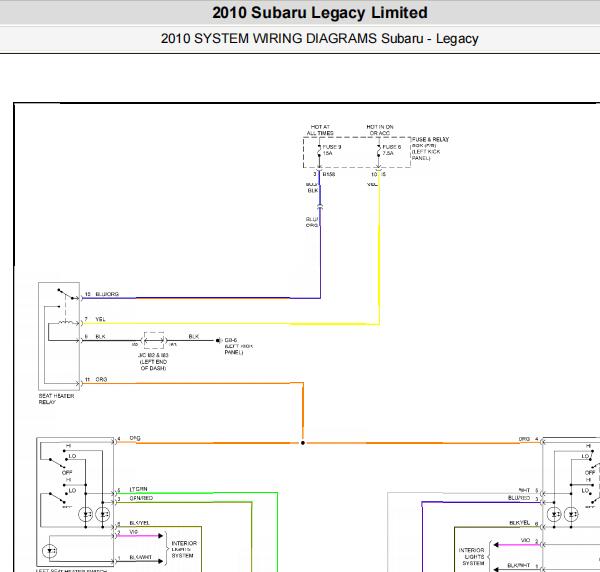This screenshot has height=572, width=600.
Task: Click the left "INTERIOR LIGHTS SYSTEM" label
Action: (x=184, y=549)
